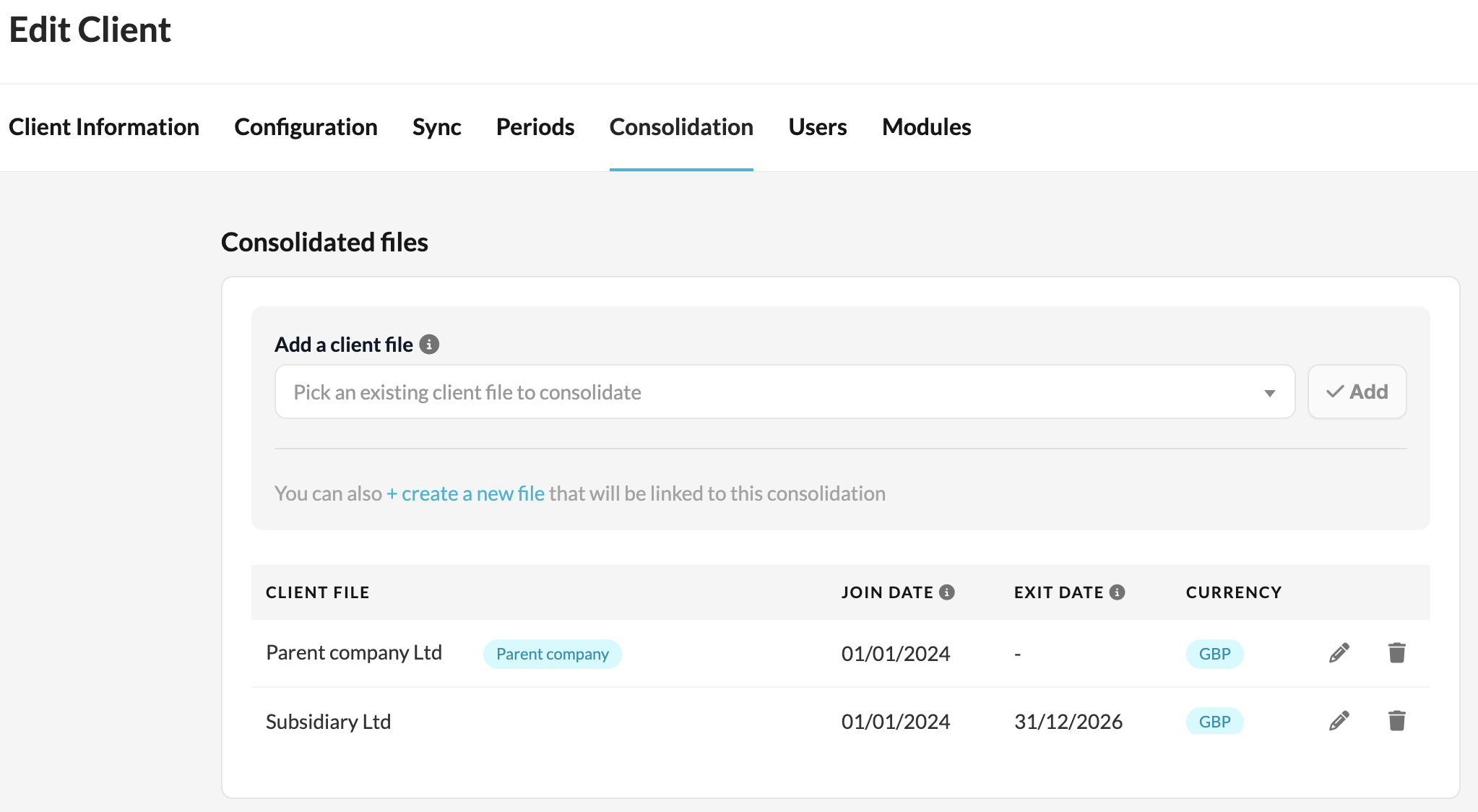
Task: Click Exit Date info icon
Action: pyautogui.click(x=1117, y=592)
